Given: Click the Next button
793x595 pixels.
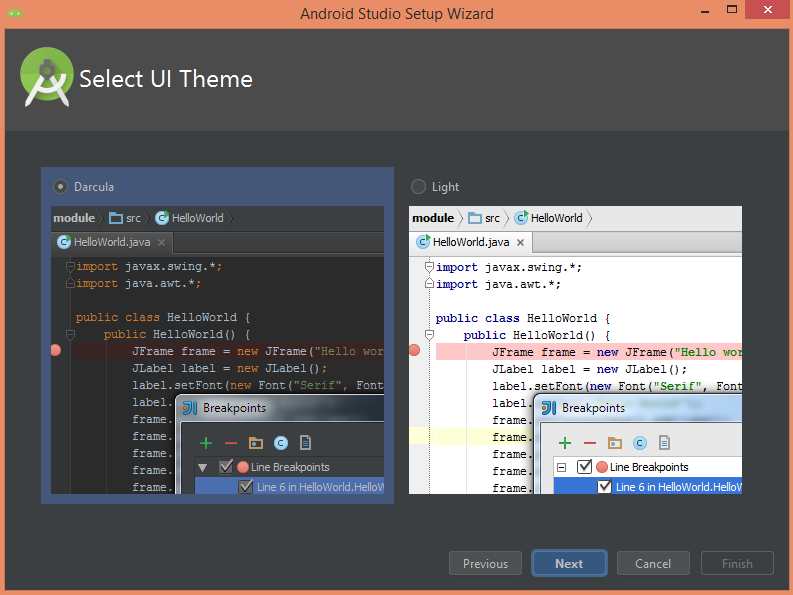Looking at the screenshot, I should (569, 563).
